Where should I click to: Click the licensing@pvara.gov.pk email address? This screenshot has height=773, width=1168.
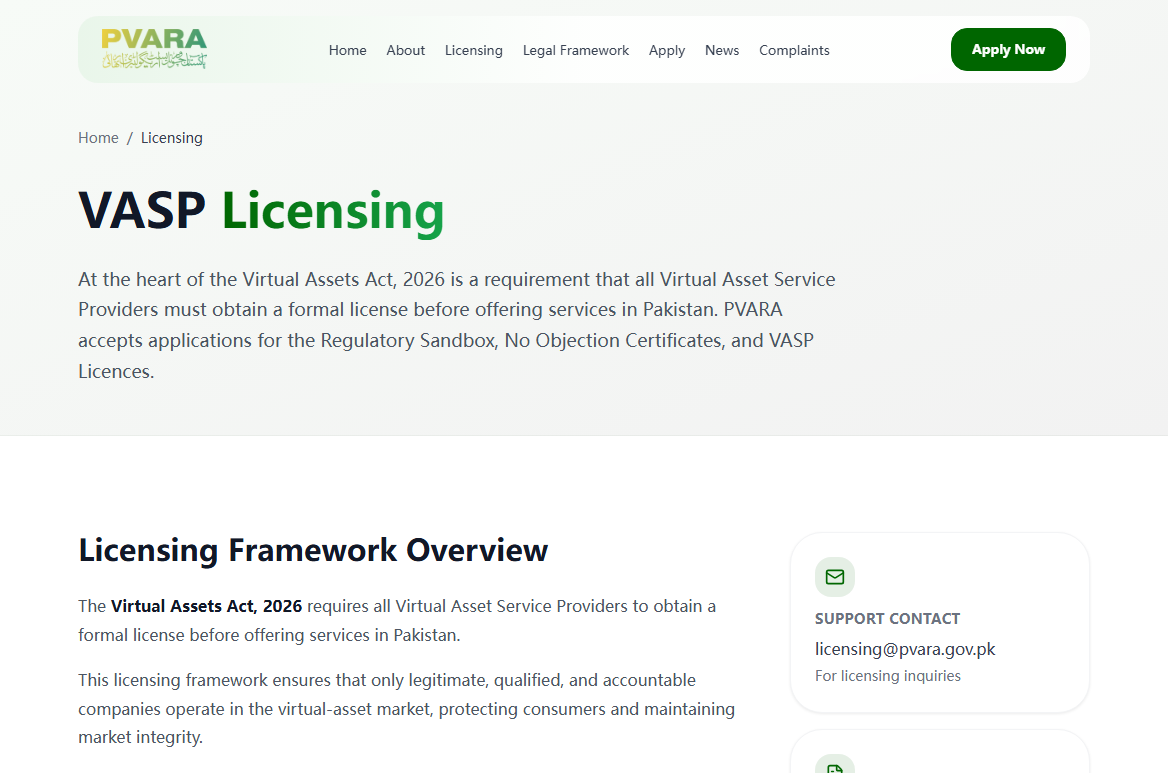click(x=905, y=649)
